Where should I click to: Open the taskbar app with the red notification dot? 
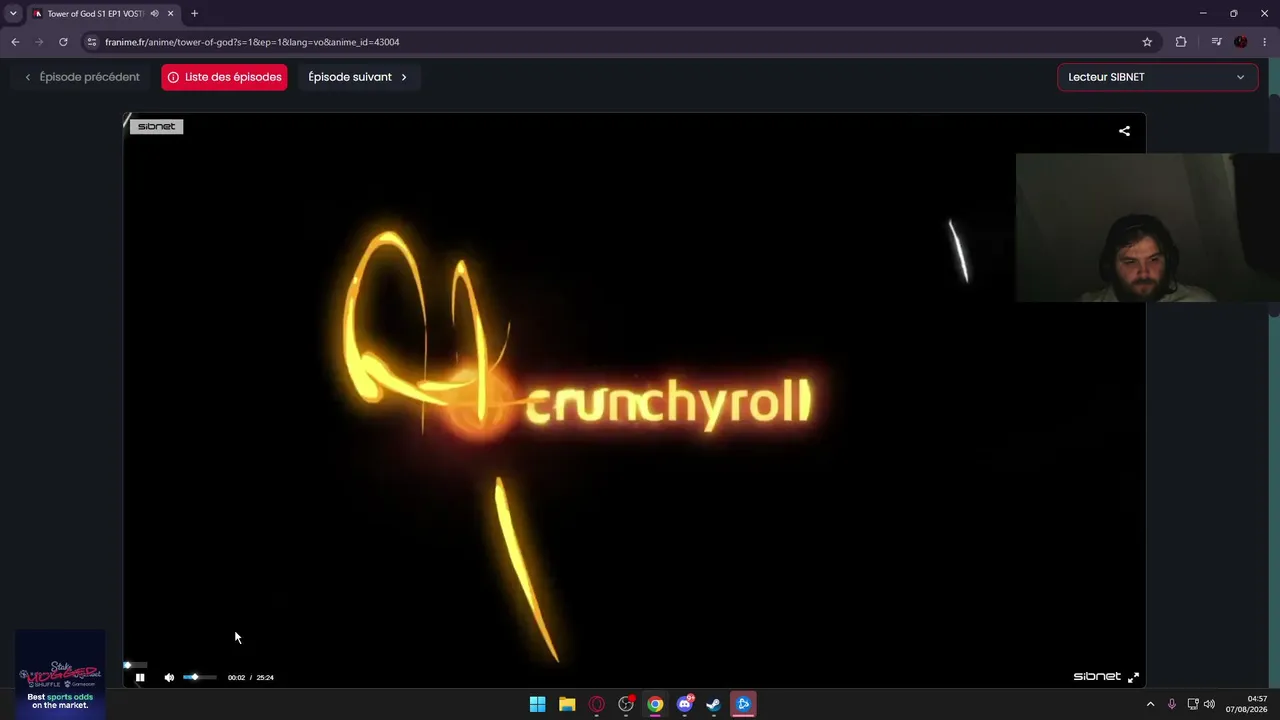(x=626, y=704)
